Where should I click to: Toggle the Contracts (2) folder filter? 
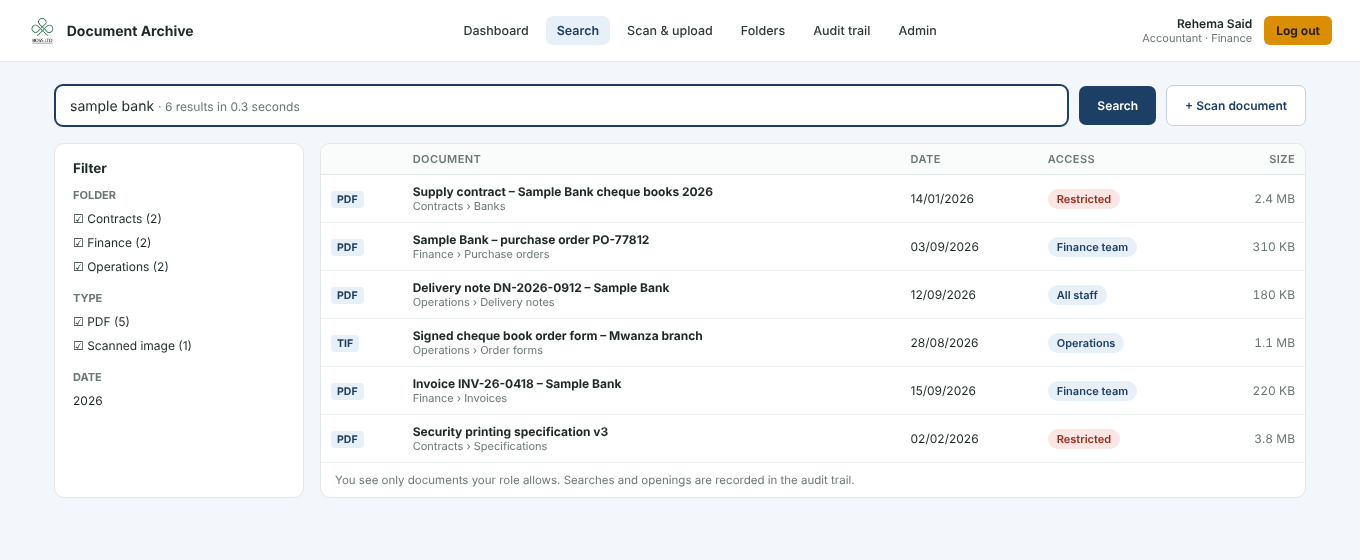tap(117, 219)
